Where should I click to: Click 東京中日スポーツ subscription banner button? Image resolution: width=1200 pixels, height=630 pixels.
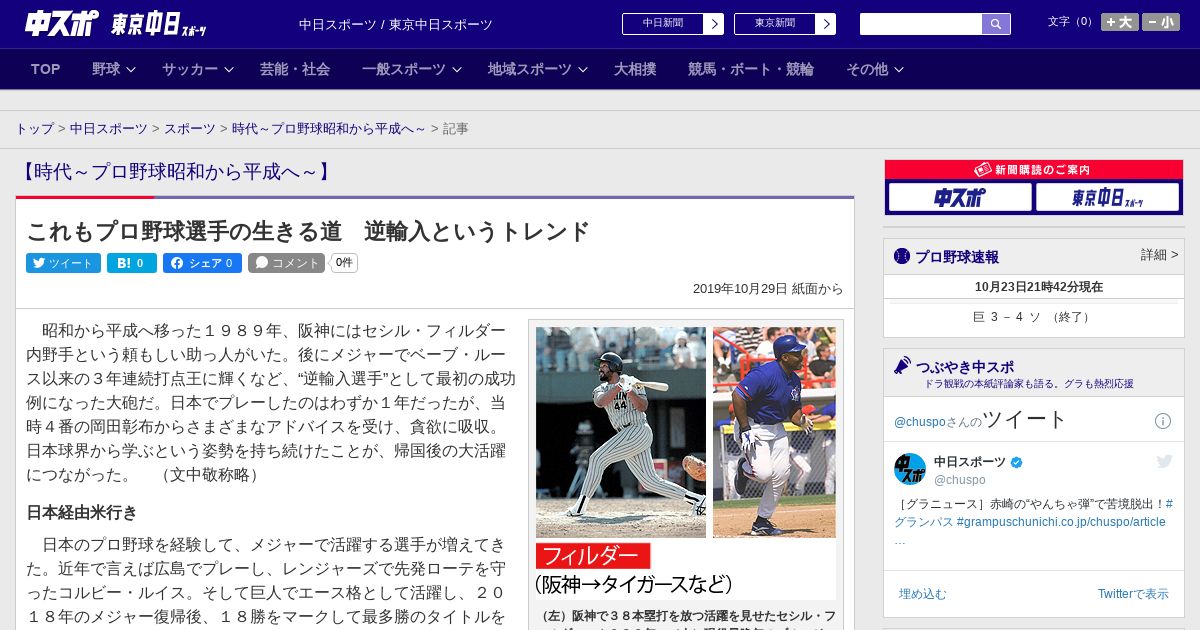pos(1107,197)
